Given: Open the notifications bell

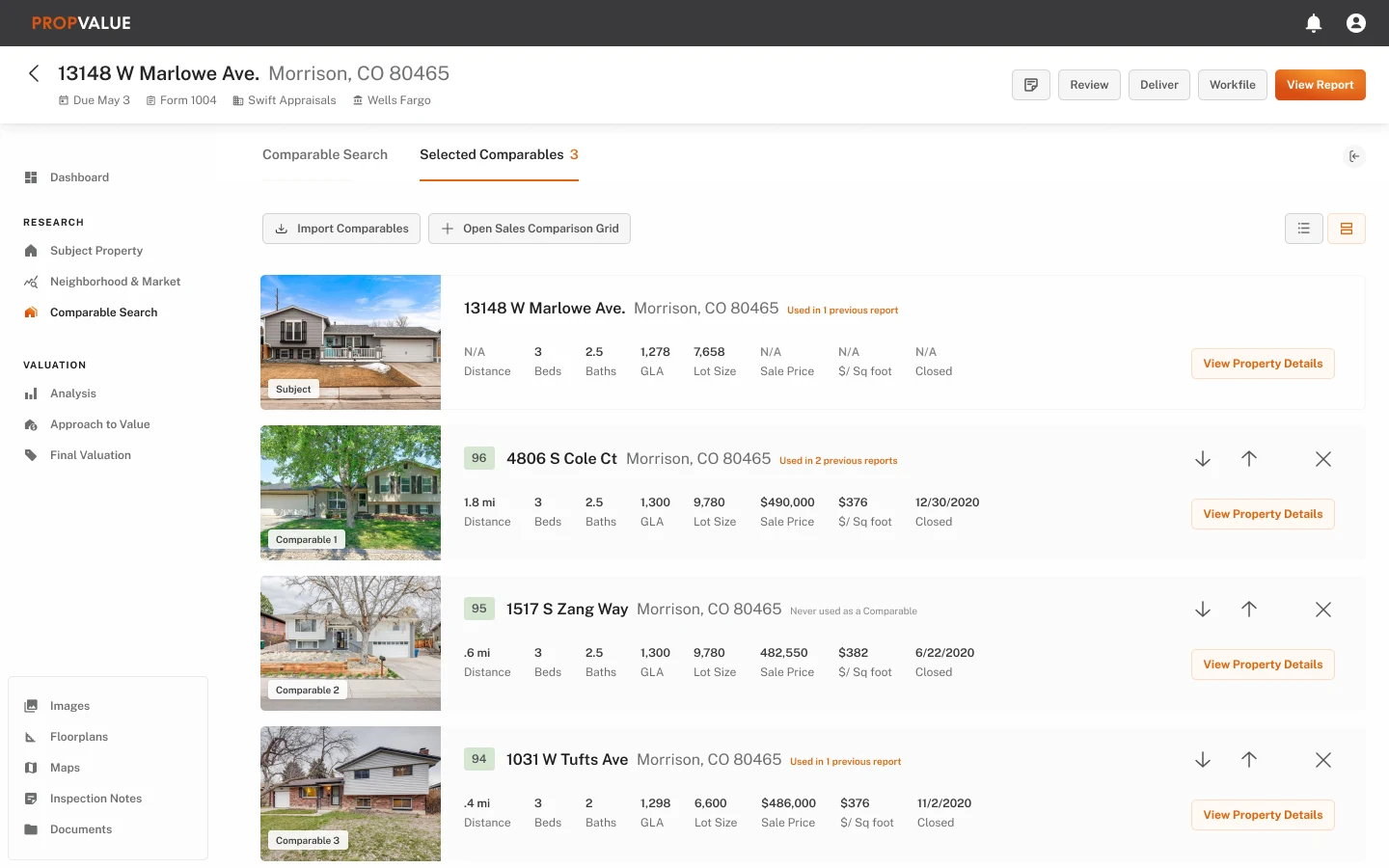Looking at the screenshot, I should click(1314, 23).
